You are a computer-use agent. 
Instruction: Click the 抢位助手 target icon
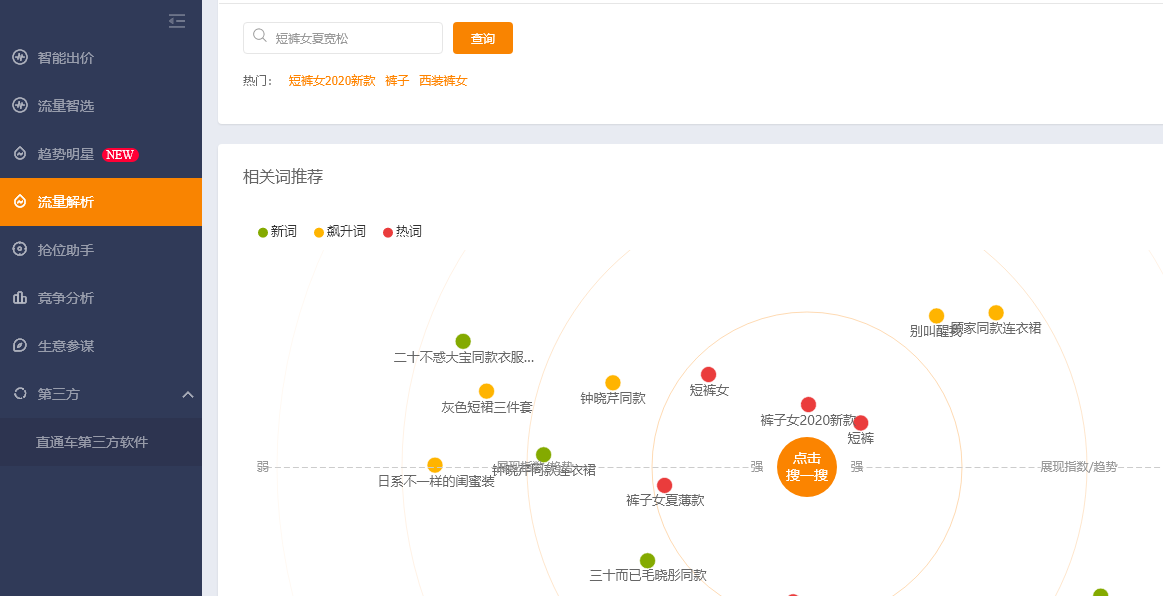click(x=20, y=249)
